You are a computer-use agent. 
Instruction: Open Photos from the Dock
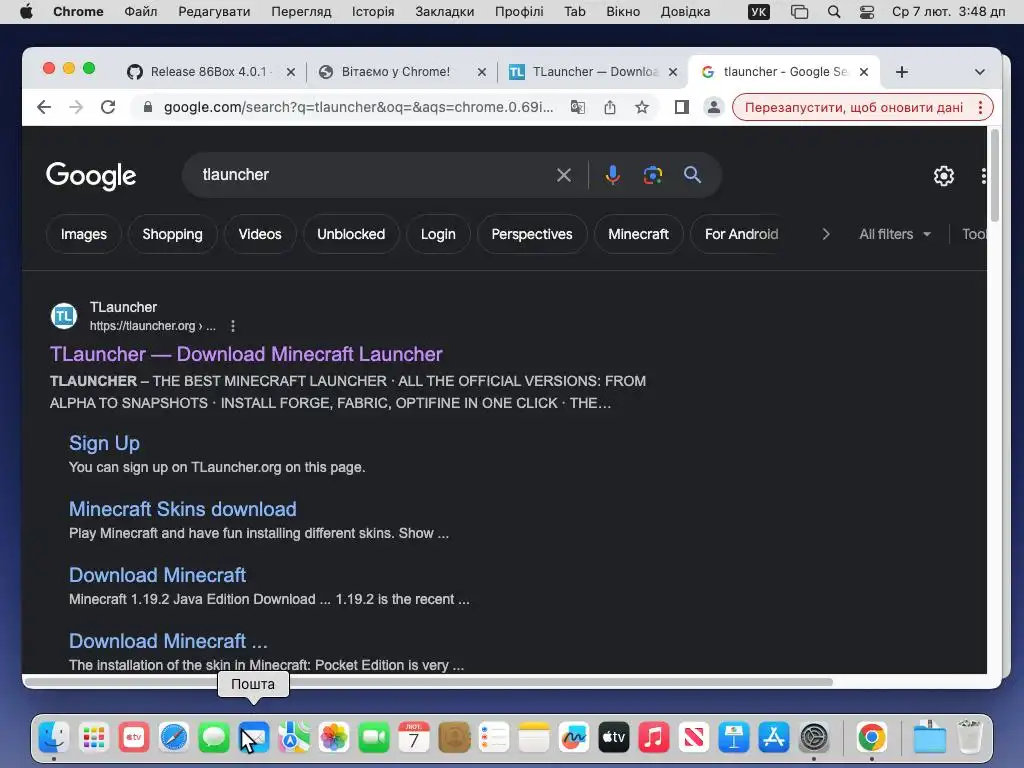(334, 738)
